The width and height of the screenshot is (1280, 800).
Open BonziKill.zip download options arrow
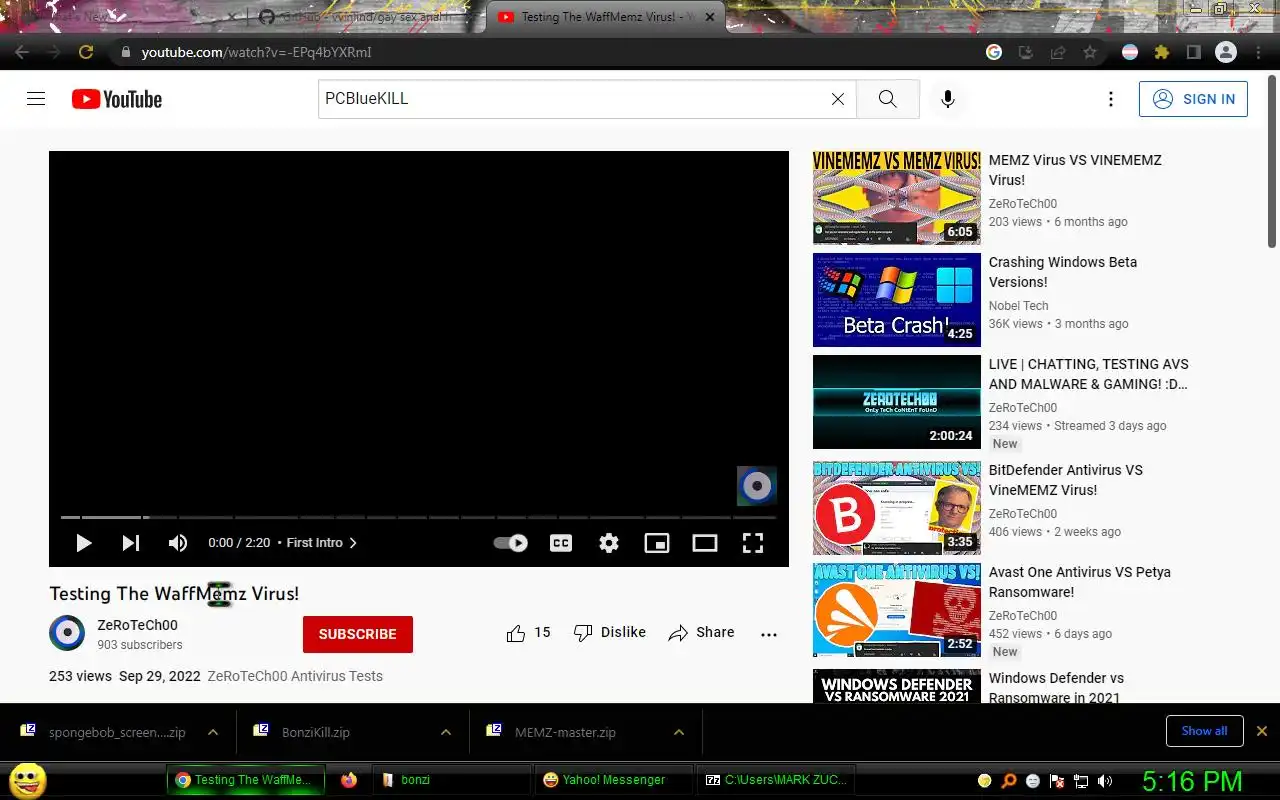pyautogui.click(x=446, y=732)
